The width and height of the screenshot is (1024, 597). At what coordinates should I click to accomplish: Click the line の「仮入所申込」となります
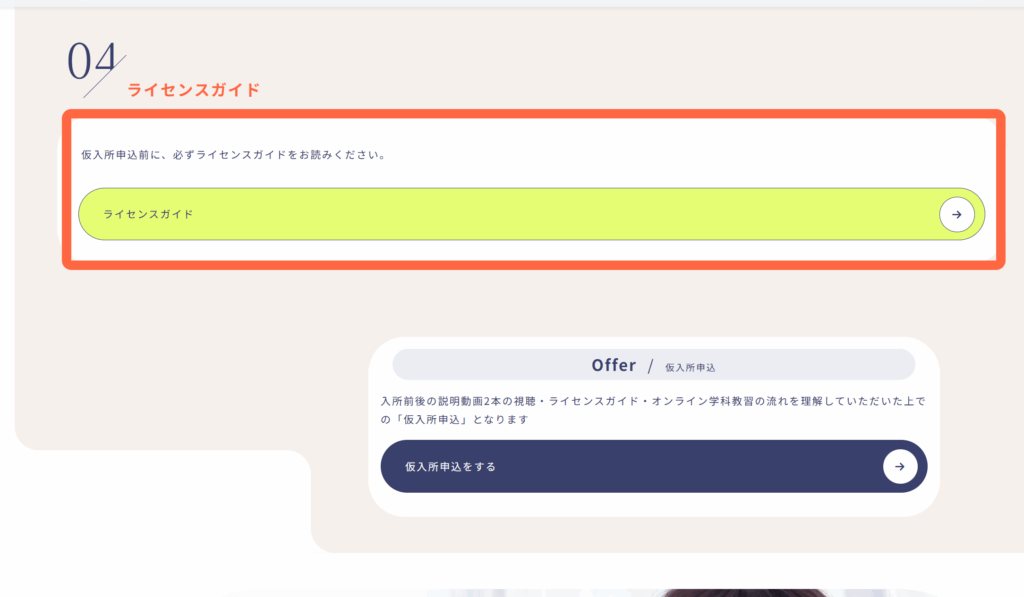point(455,419)
